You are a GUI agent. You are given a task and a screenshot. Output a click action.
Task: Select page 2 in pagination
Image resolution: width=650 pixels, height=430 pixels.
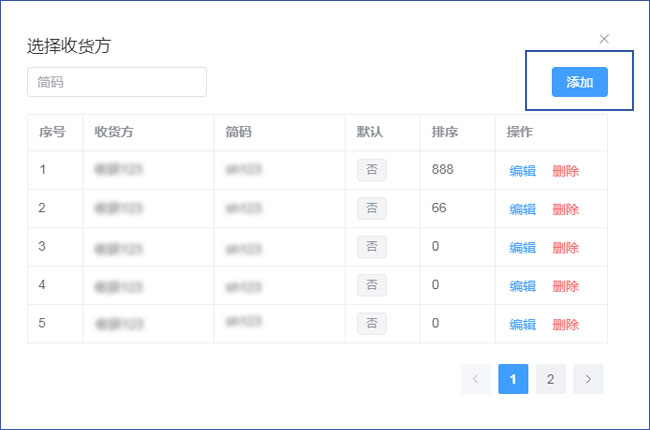pyautogui.click(x=550, y=379)
